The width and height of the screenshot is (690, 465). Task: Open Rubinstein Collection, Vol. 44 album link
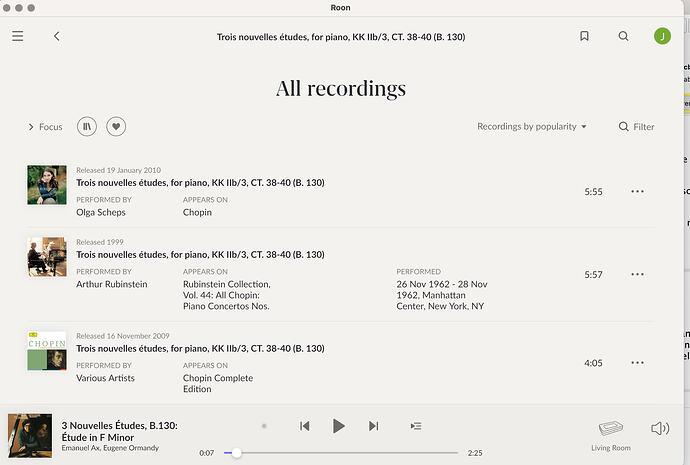point(227,295)
